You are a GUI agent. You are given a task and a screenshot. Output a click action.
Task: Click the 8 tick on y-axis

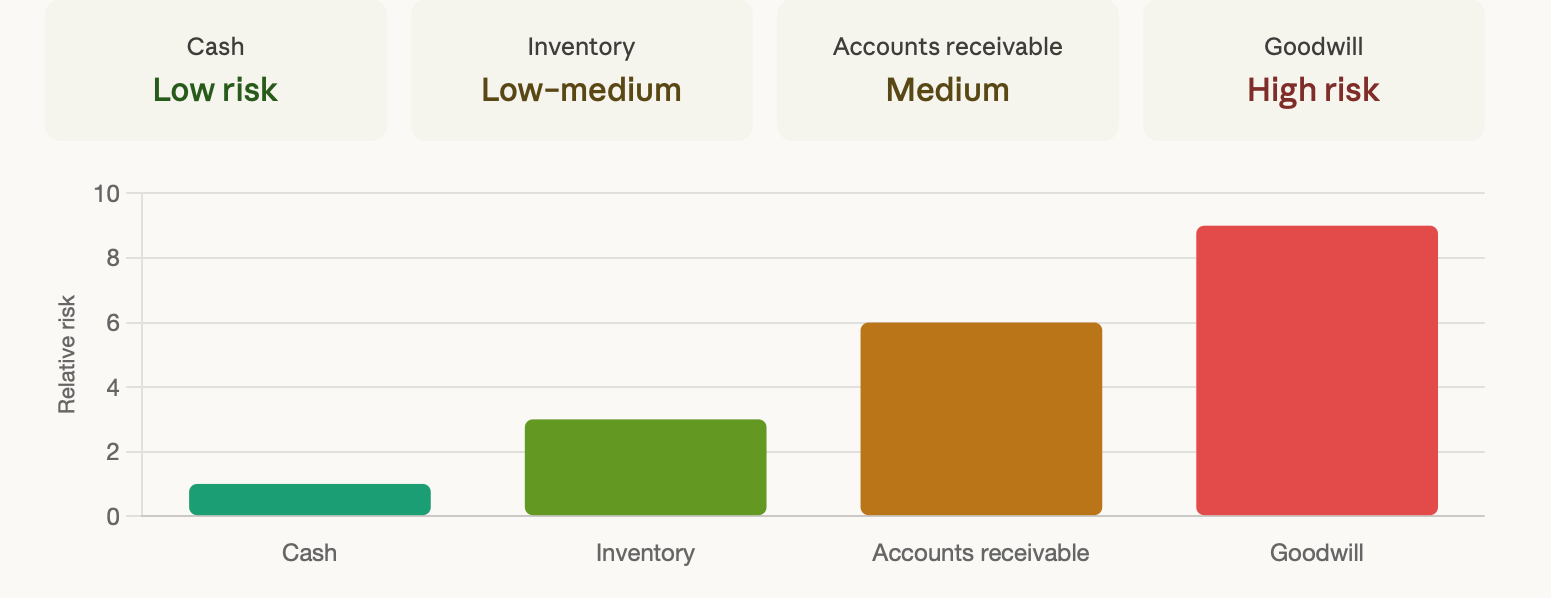click(x=113, y=259)
